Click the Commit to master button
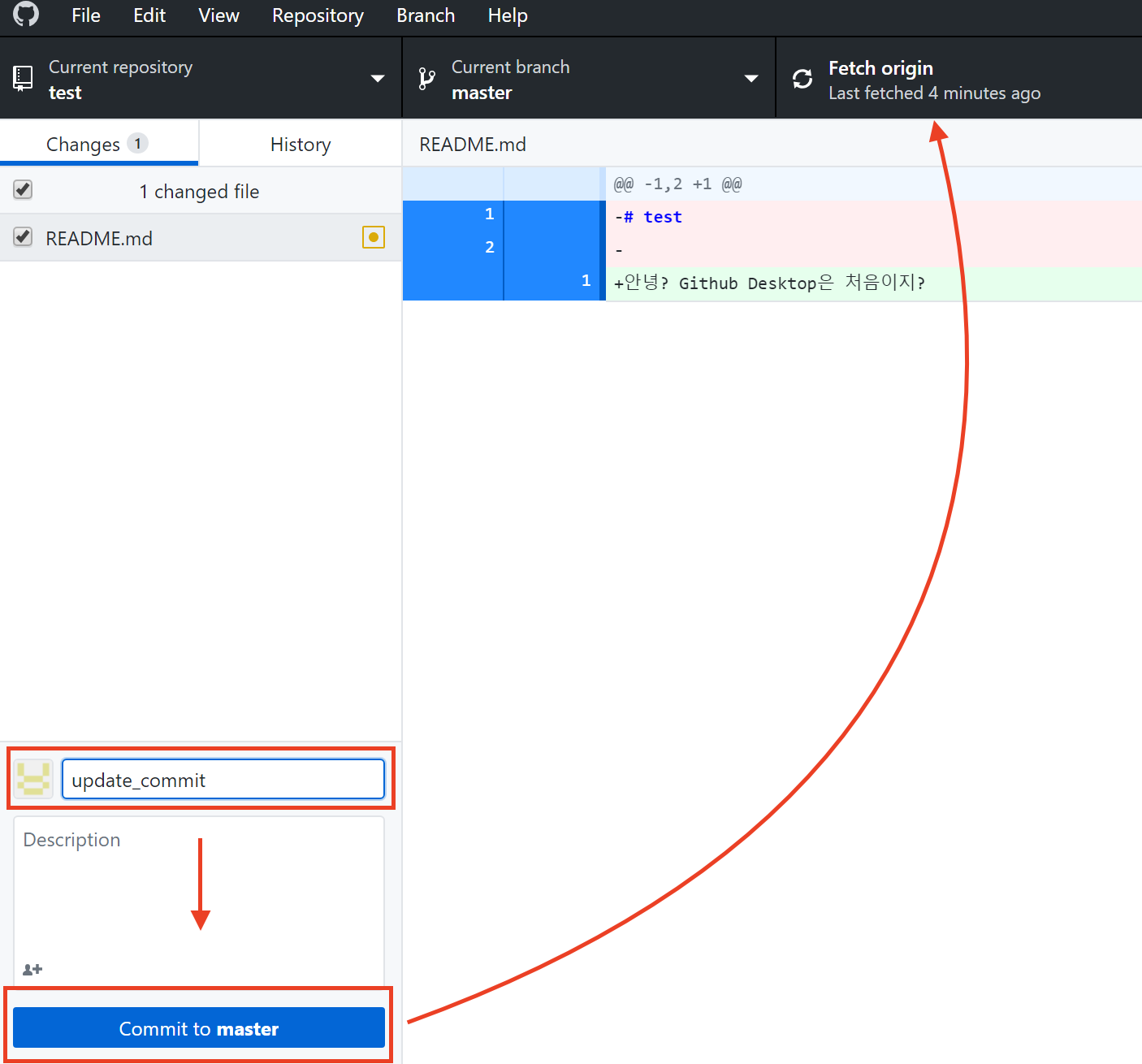The width and height of the screenshot is (1142, 1064). click(199, 1028)
